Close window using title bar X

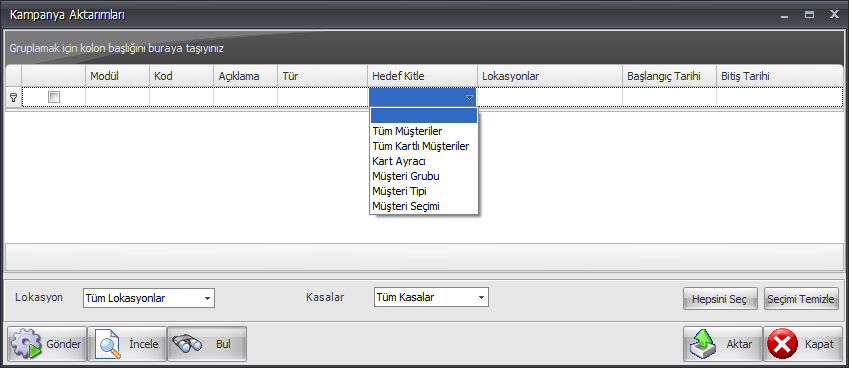tap(834, 15)
